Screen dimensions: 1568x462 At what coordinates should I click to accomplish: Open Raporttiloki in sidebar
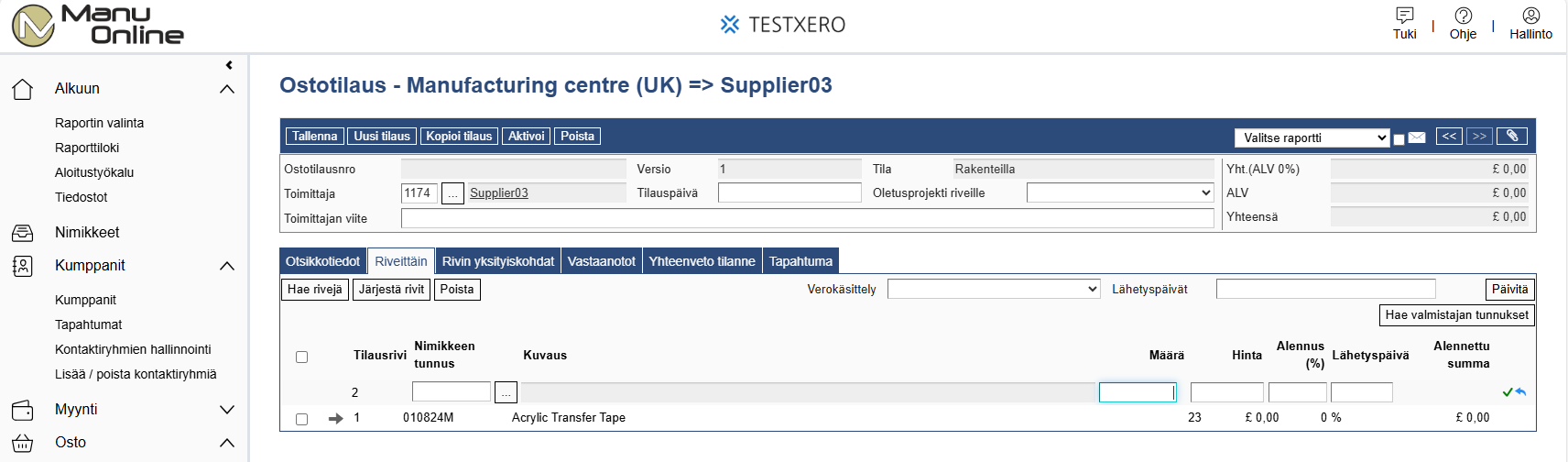[87, 148]
